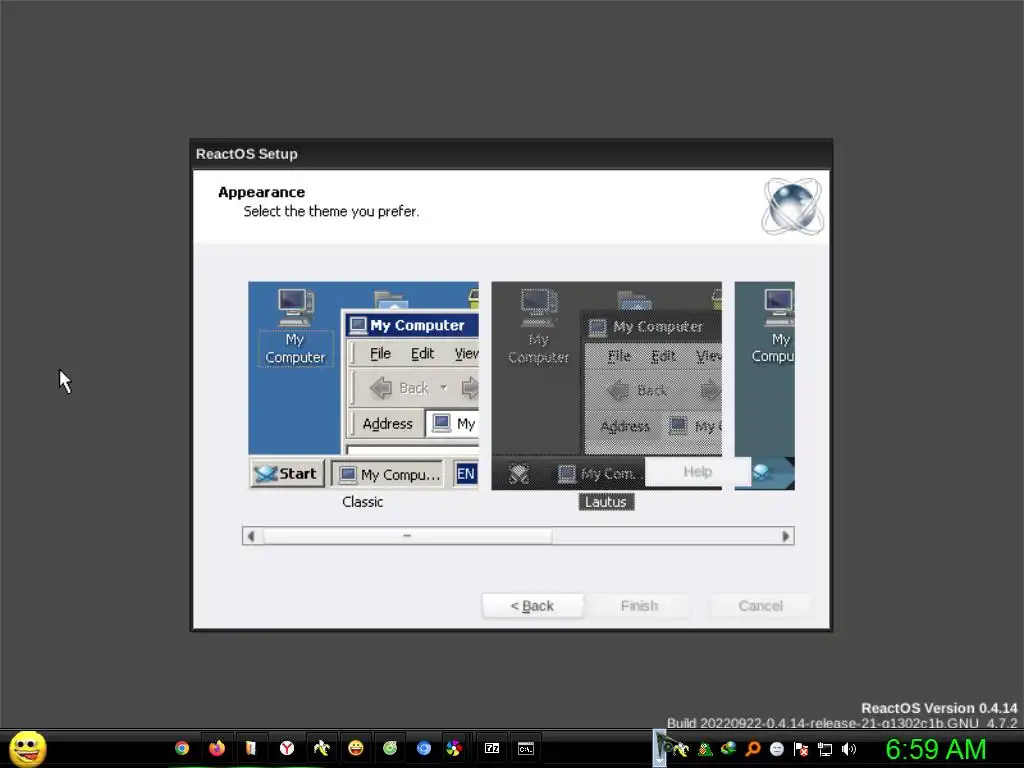Click the ReactOS Setup title bar
This screenshot has width=1024, height=768.
pos(511,154)
